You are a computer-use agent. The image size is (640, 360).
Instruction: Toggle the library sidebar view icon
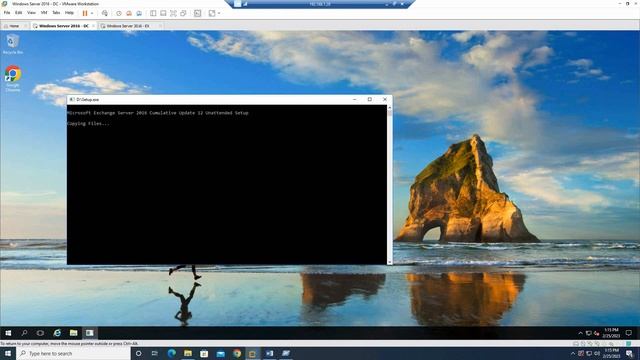point(153,13)
